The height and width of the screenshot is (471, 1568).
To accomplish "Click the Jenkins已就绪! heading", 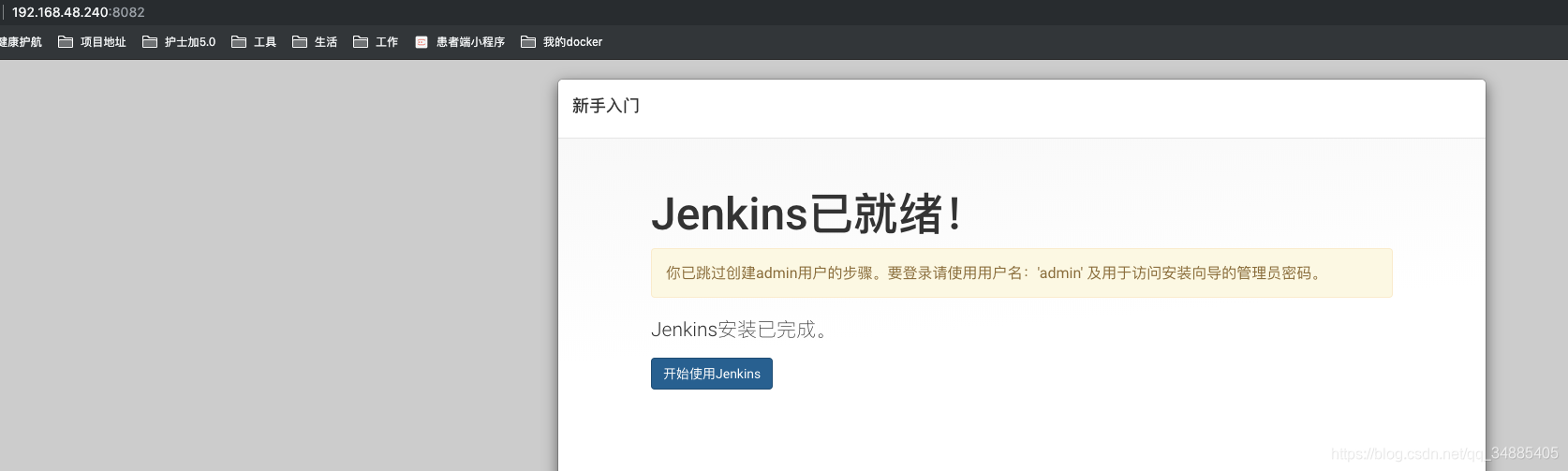I will [x=806, y=213].
